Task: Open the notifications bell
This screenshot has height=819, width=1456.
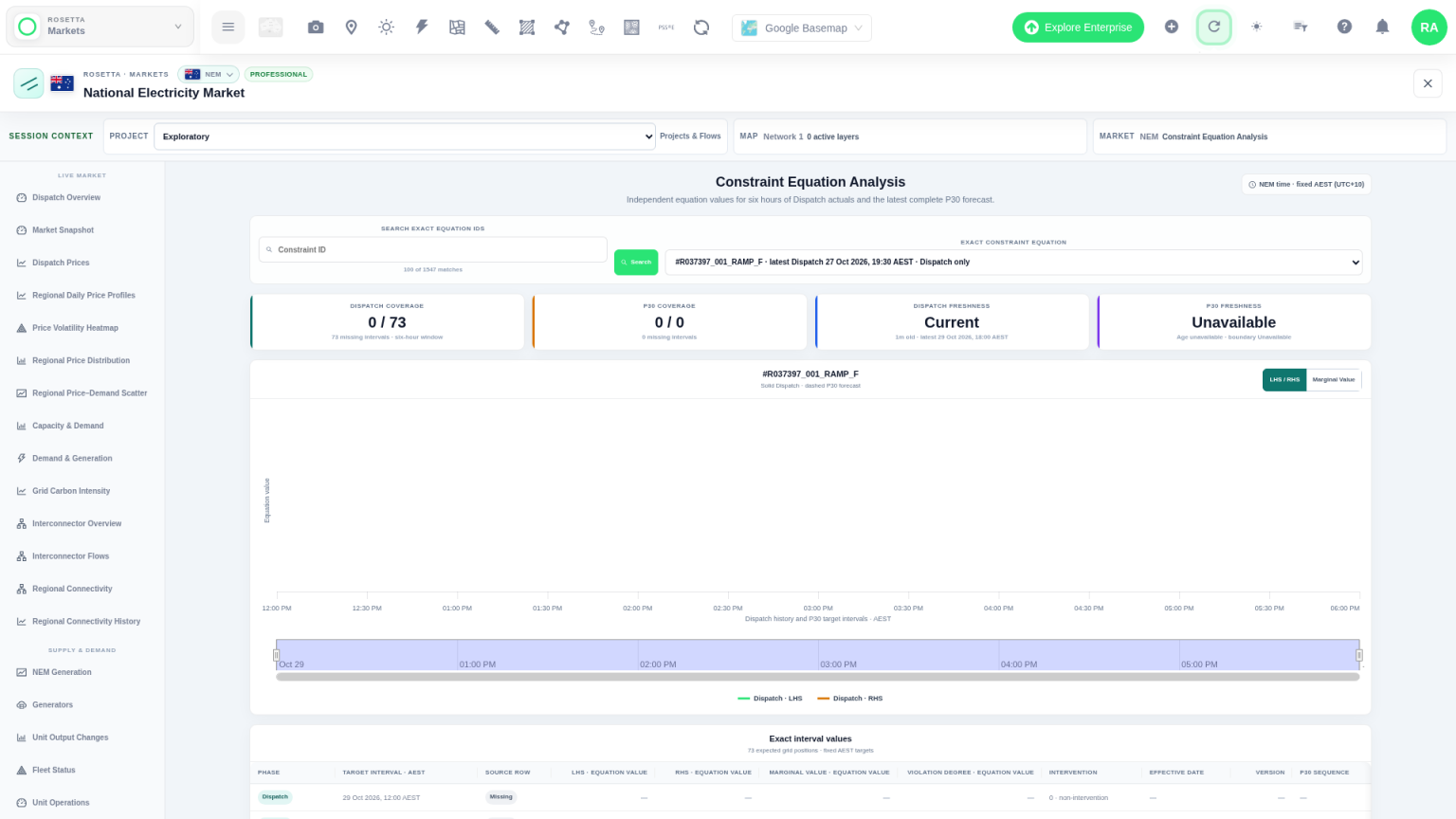Action: (1382, 27)
